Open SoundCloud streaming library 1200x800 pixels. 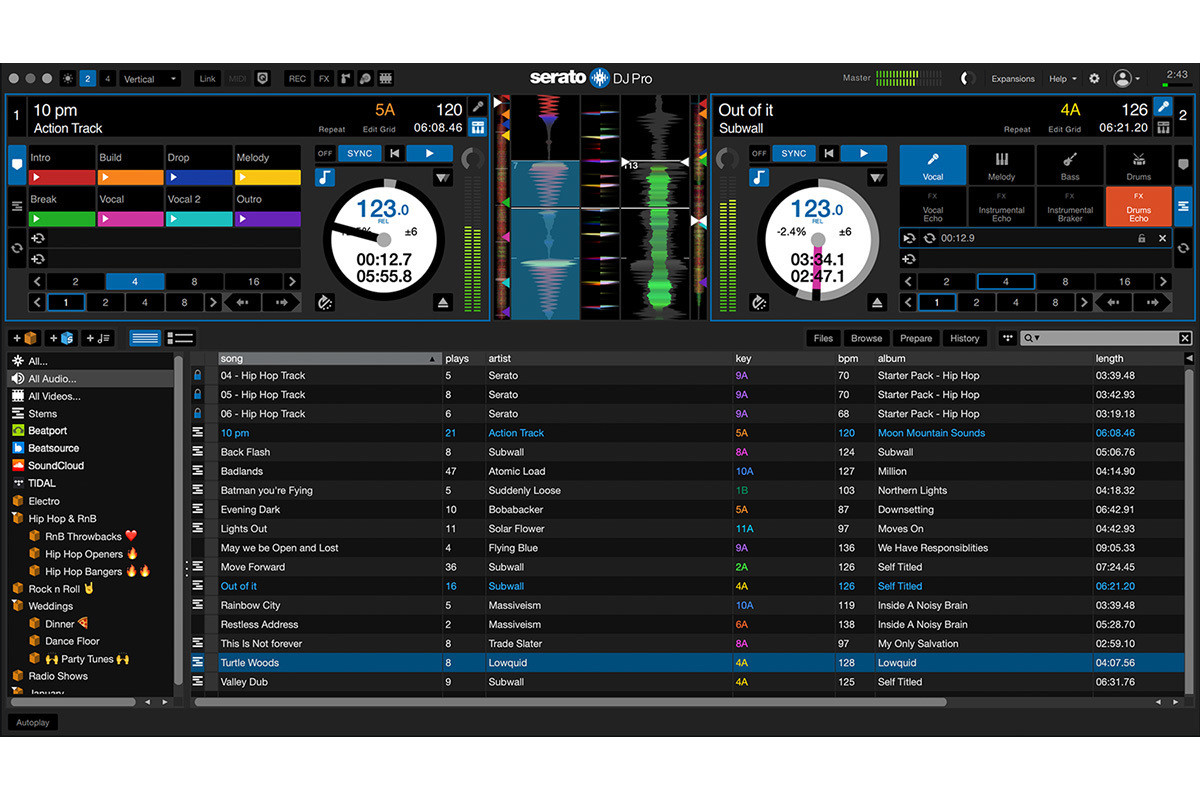[56, 466]
